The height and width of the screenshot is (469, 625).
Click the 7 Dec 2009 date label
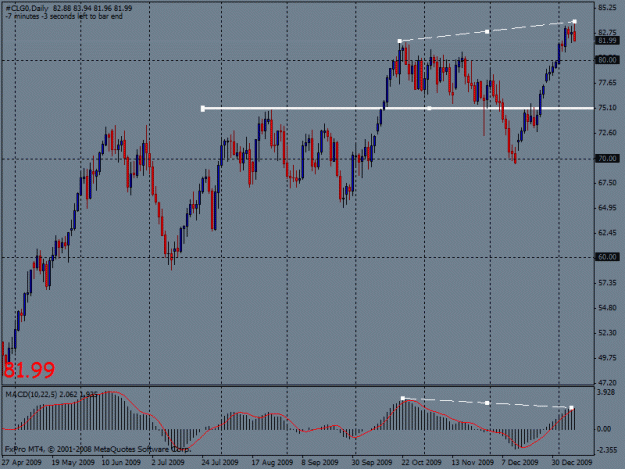(519, 462)
